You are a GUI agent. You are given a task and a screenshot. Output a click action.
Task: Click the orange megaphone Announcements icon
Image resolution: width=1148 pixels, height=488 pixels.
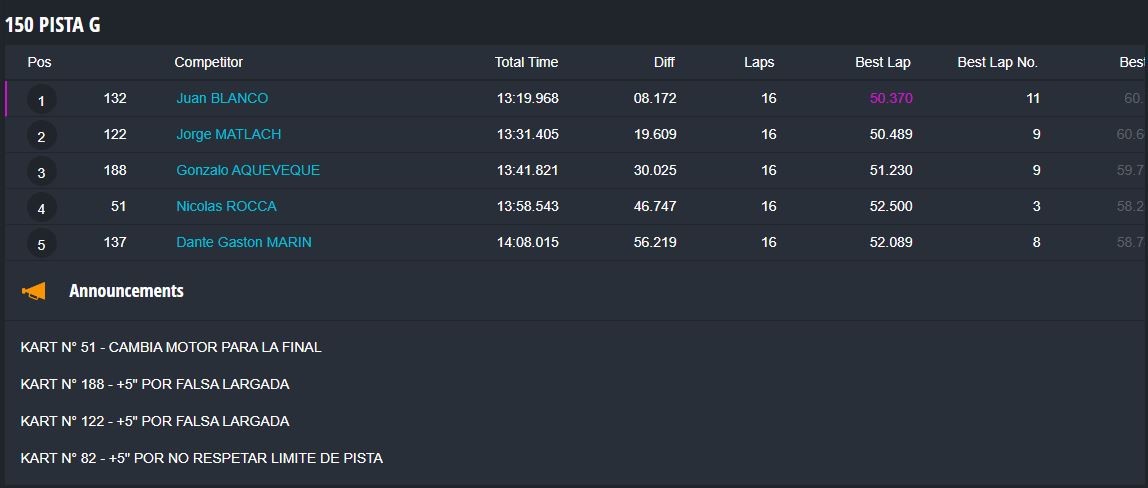[x=34, y=291]
